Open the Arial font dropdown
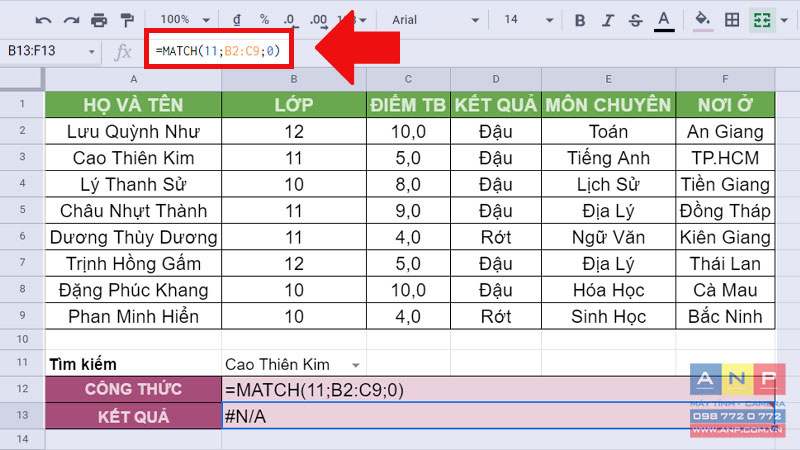The height and width of the screenshot is (450, 800). coord(435,20)
